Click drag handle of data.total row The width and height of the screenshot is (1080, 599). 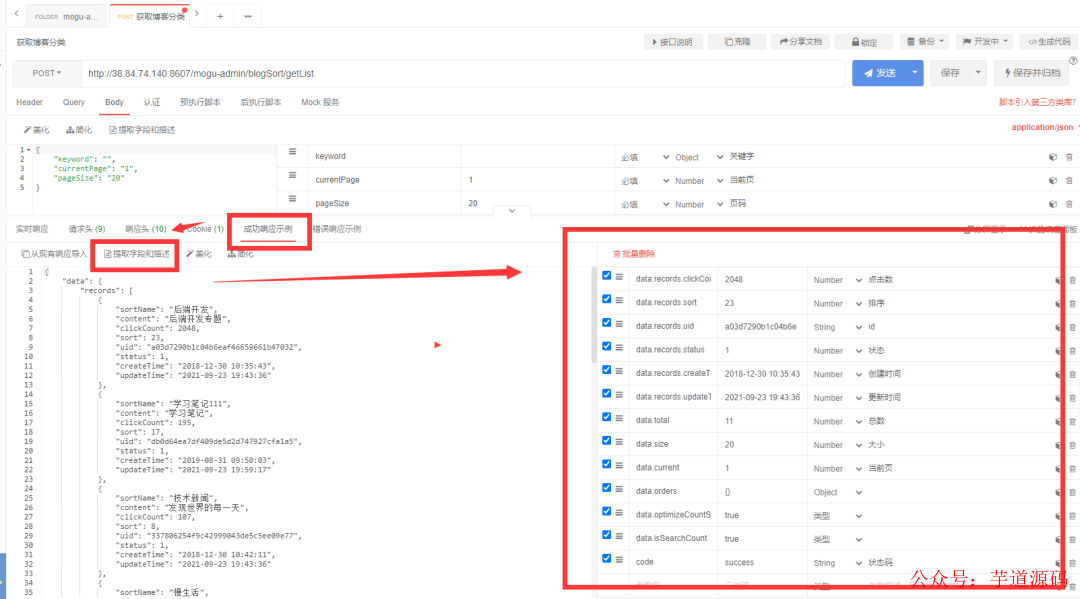point(619,418)
